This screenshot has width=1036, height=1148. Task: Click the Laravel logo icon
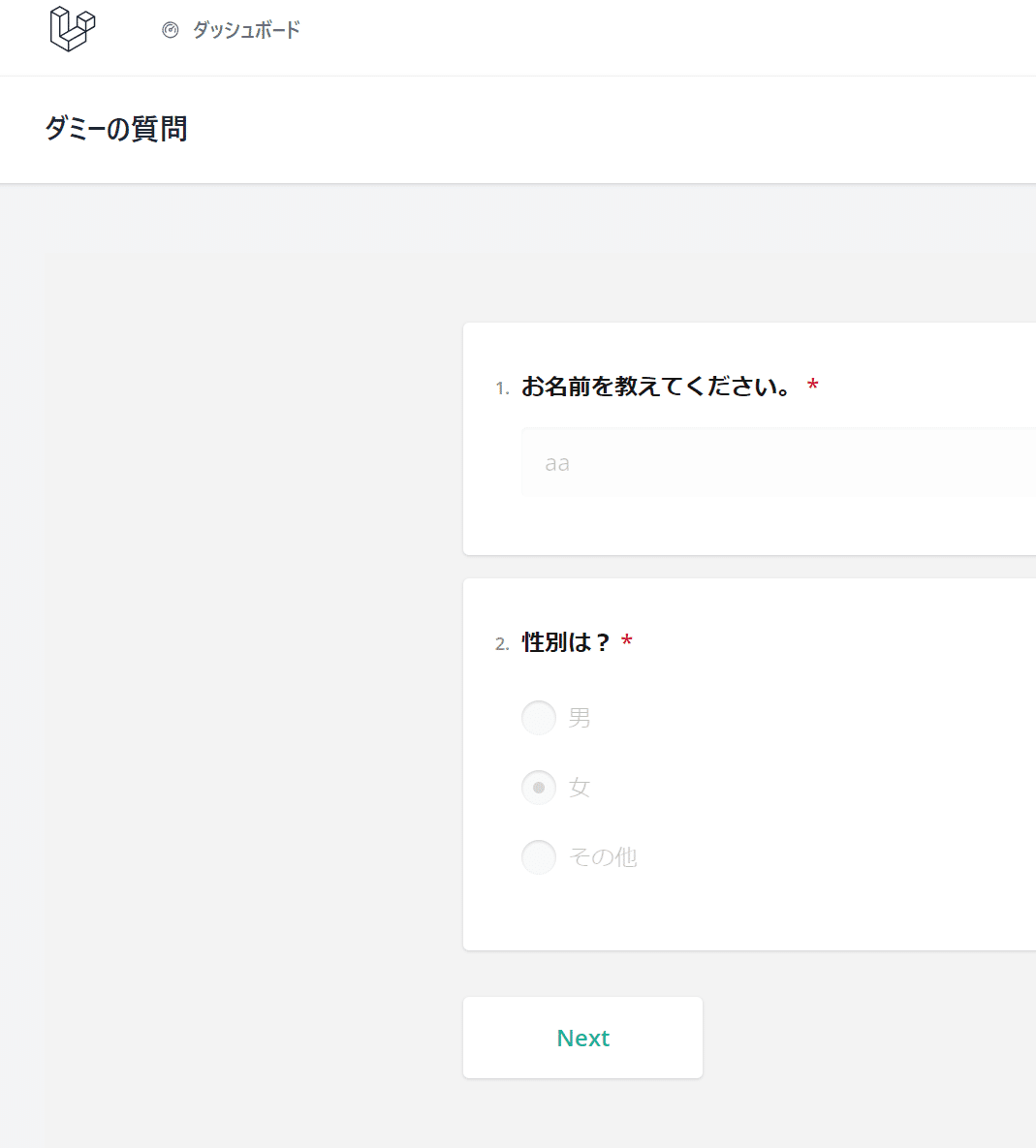point(73,29)
